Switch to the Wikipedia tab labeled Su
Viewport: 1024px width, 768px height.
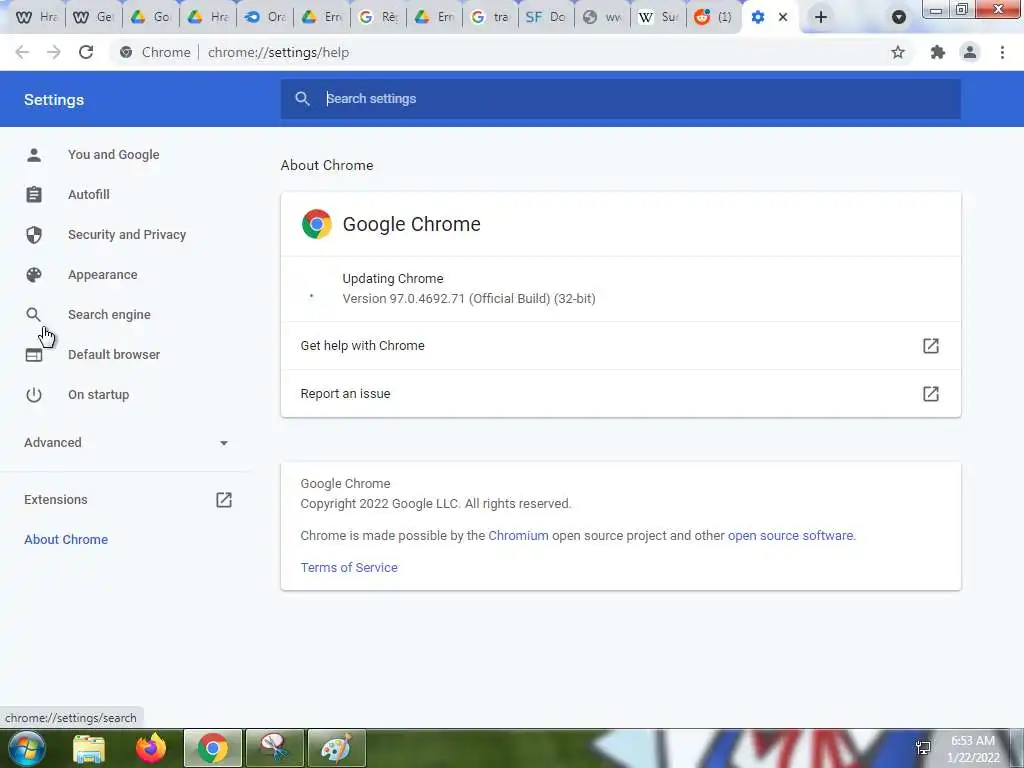658,17
